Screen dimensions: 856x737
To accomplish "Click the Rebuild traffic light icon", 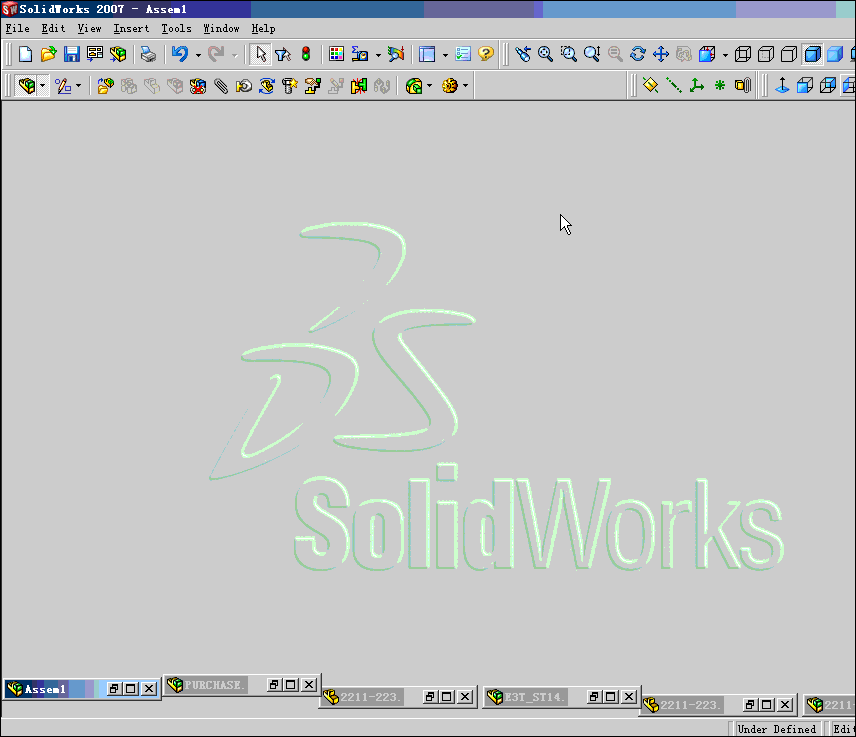I will (306, 54).
